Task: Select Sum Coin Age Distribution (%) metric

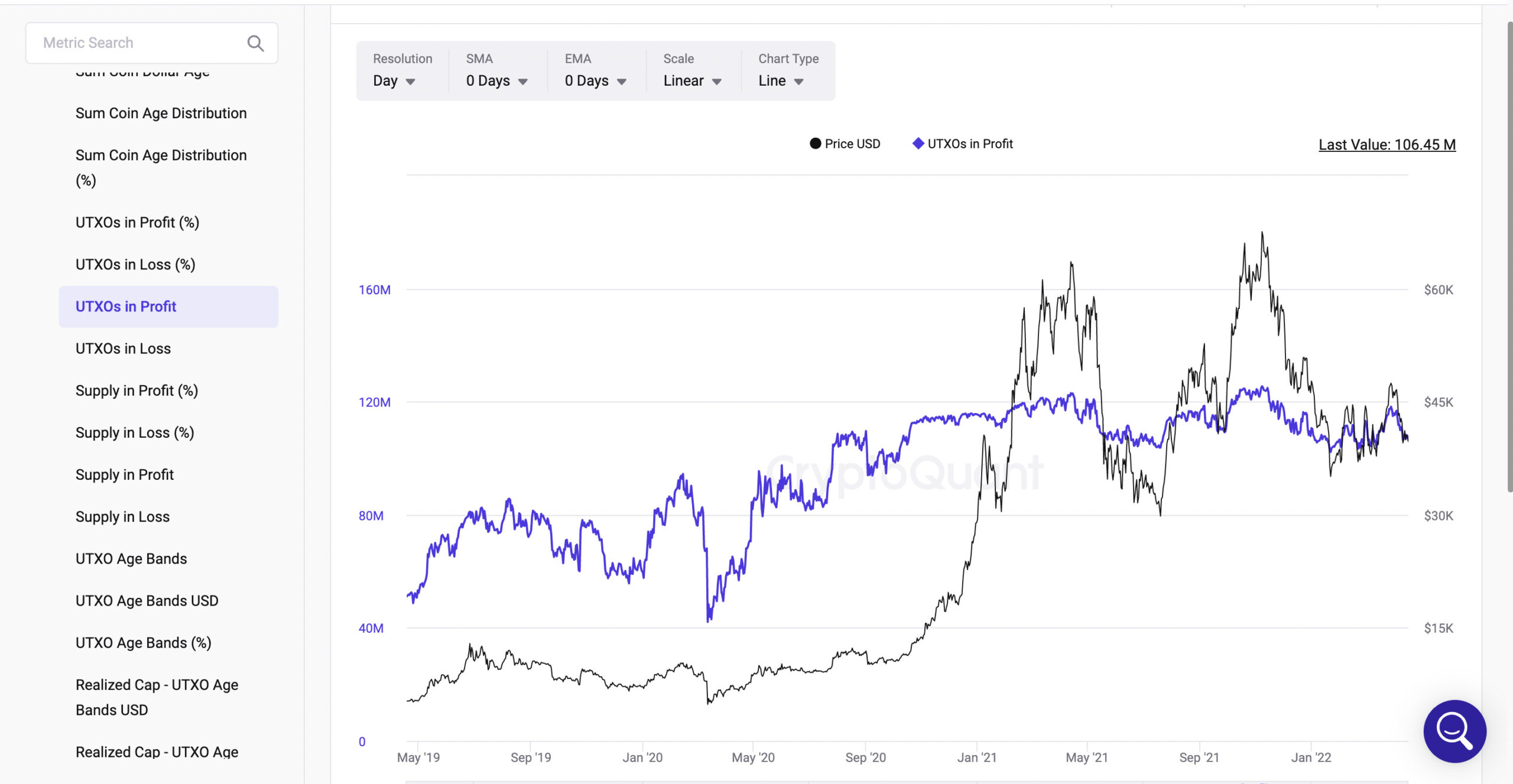Action: (161, 168)
